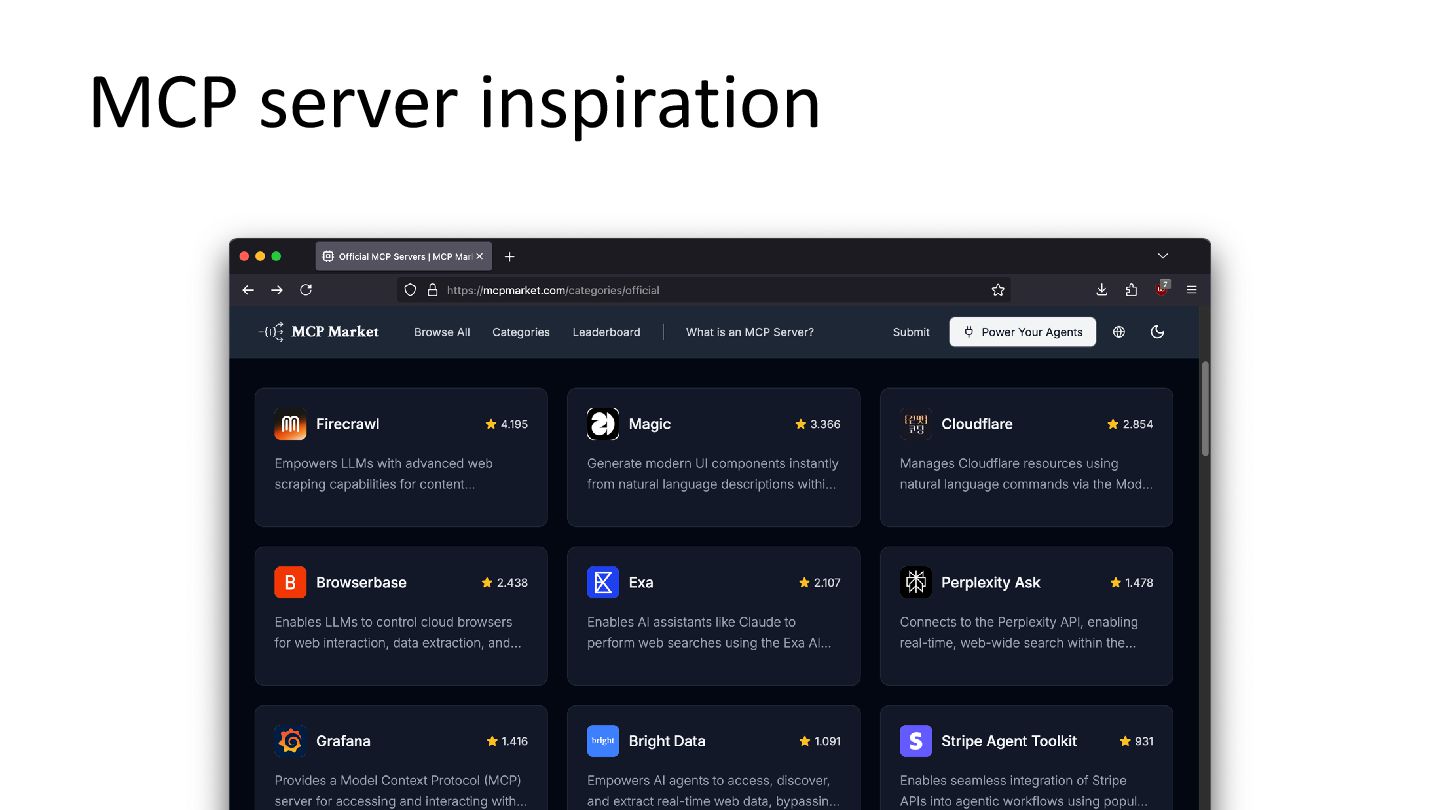
Task: Click the Exa description about web searches
Action: coord(709,633)
